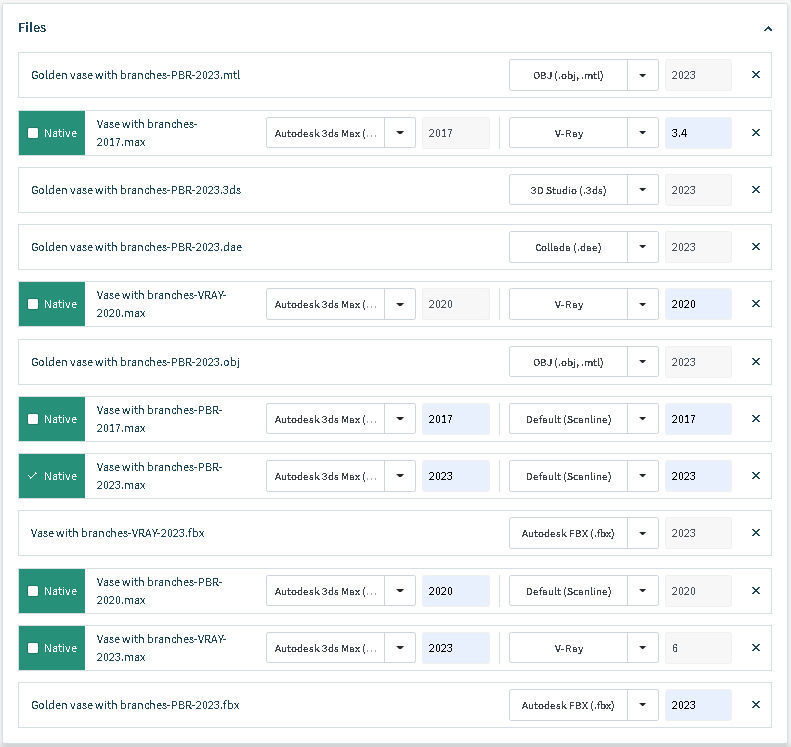Delete the Vase with branches-VRAY-2023.fbx file
Viewport: 791px width, 747px height.
[x=755, y=533]
